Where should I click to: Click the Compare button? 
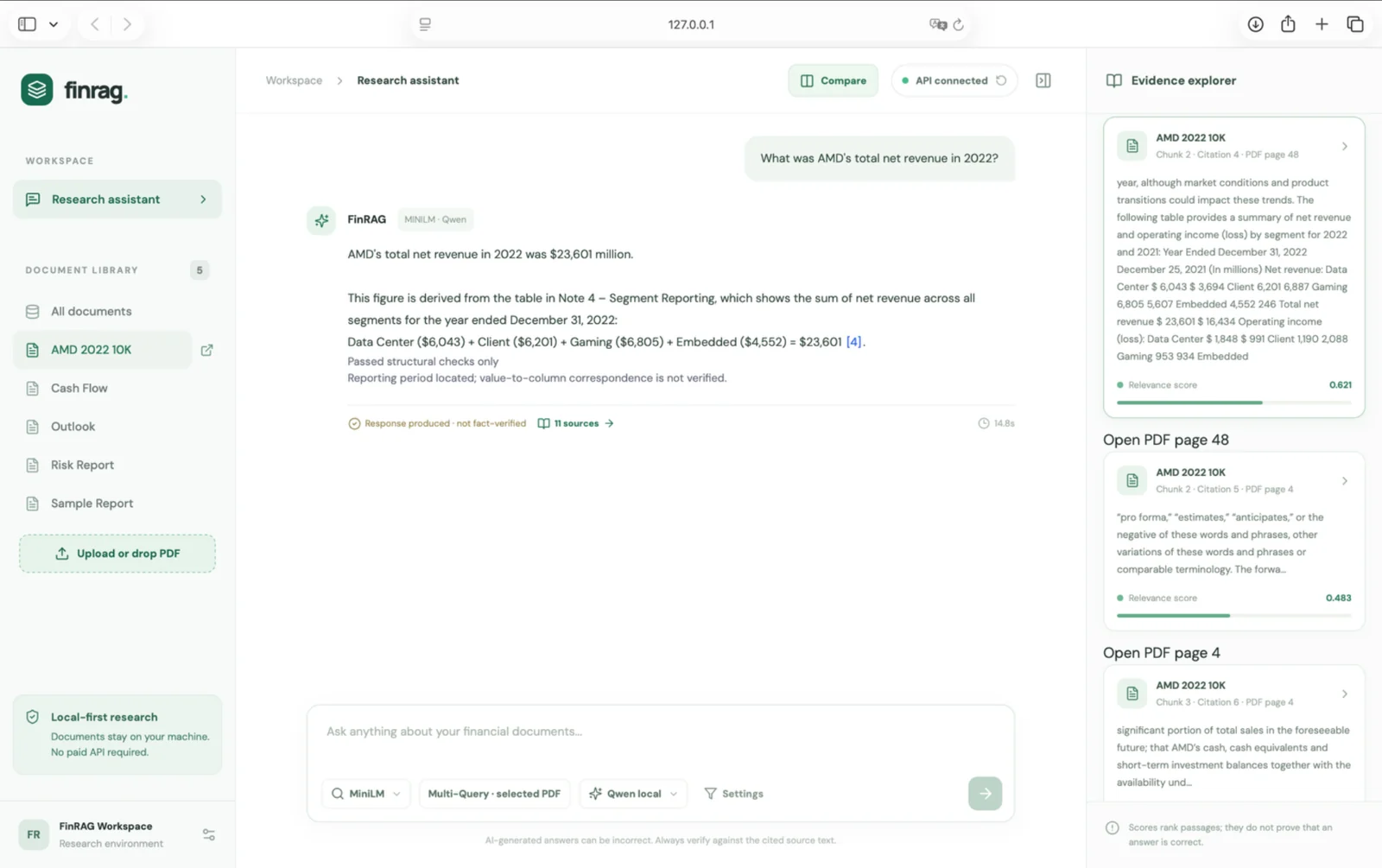(834, 80)
